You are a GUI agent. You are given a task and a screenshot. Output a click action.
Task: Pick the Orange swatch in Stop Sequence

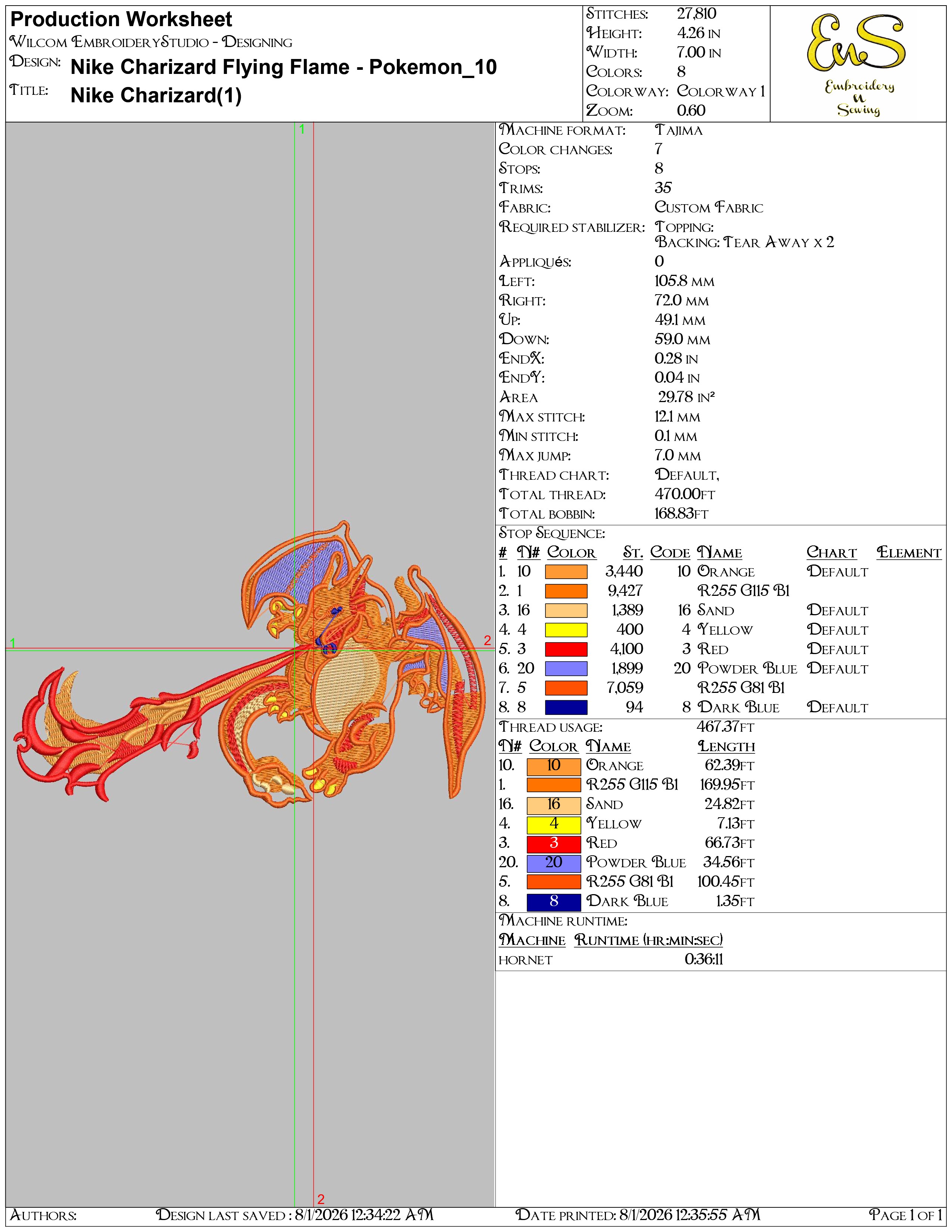[566, 572]
